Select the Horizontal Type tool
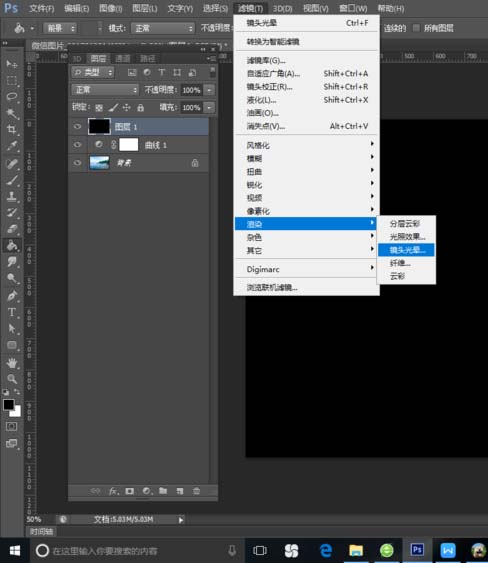 (12, 312)
